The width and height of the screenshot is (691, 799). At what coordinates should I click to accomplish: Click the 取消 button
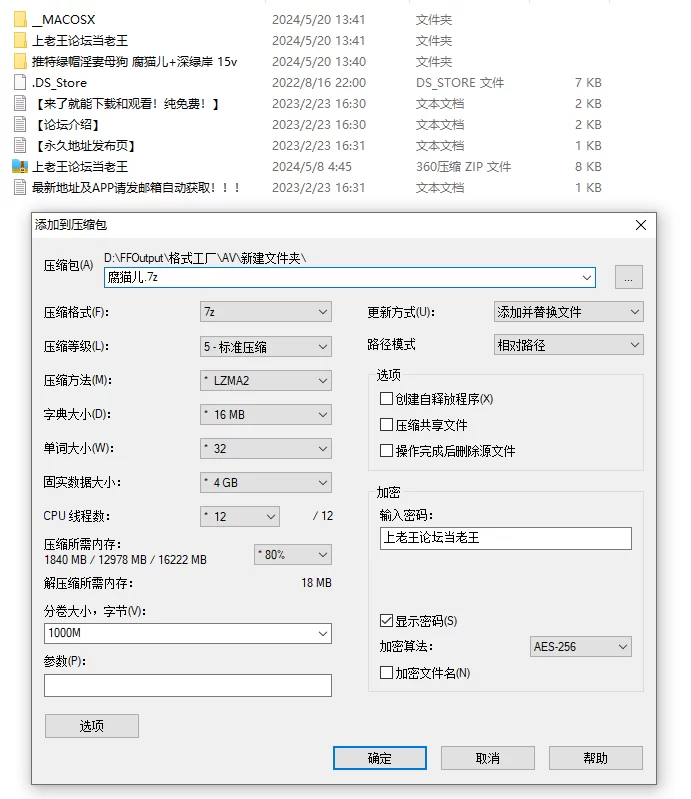click(488, 758)
